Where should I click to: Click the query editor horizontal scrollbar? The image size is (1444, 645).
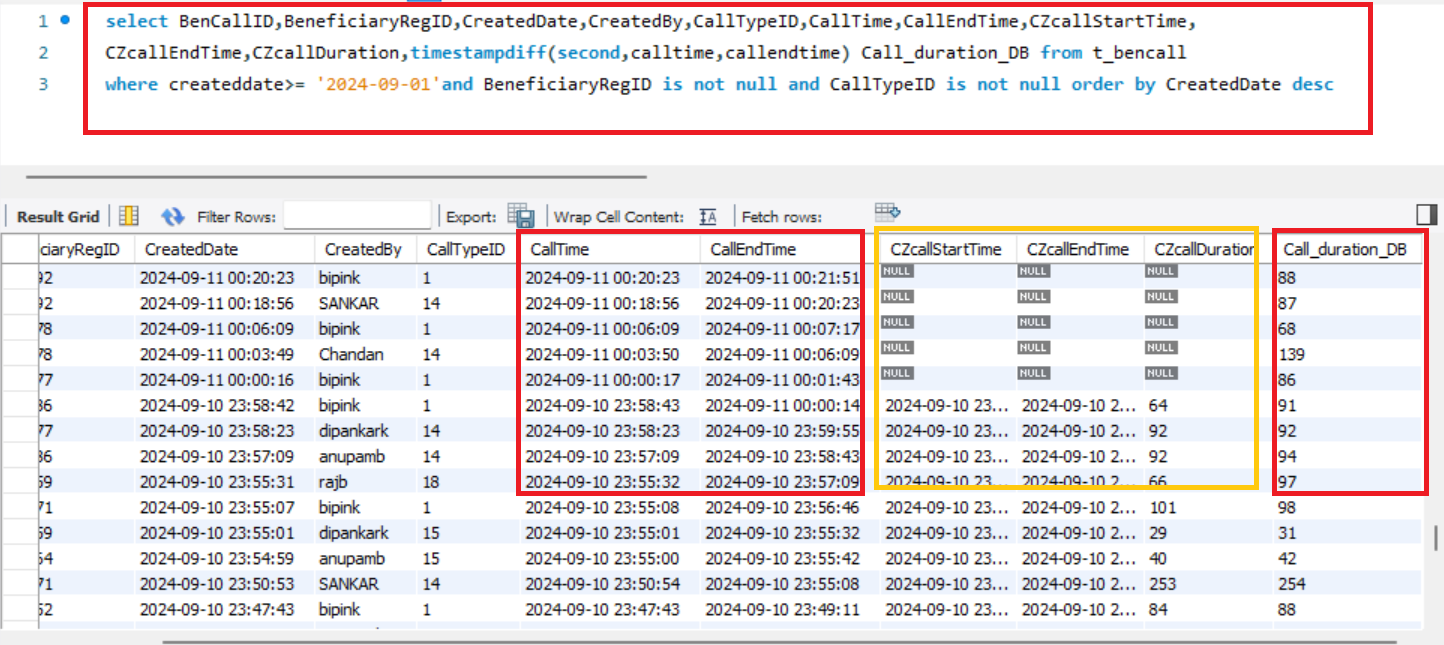(336, 178)
